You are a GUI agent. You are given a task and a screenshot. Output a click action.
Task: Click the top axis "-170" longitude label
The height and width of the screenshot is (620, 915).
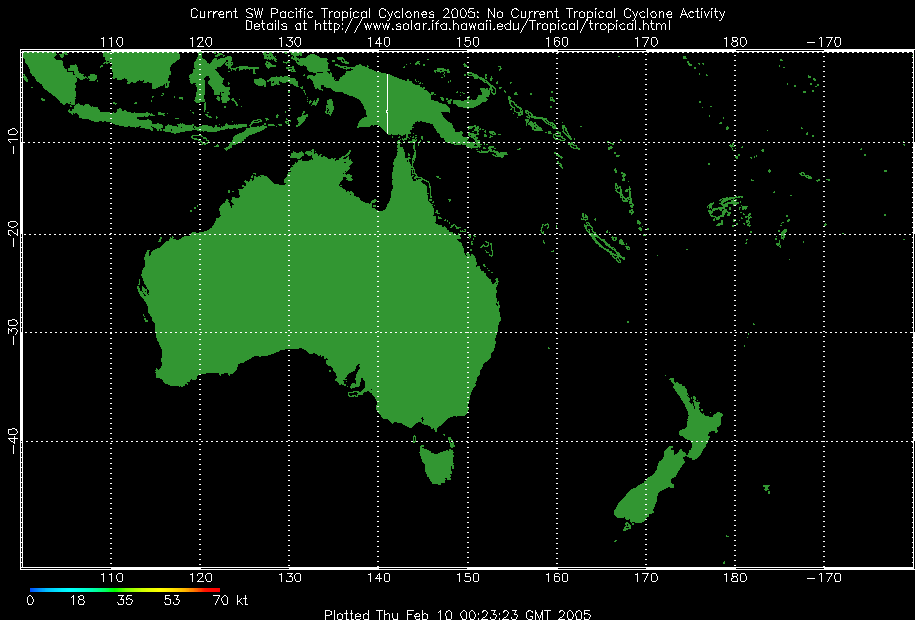click(824, 42)
